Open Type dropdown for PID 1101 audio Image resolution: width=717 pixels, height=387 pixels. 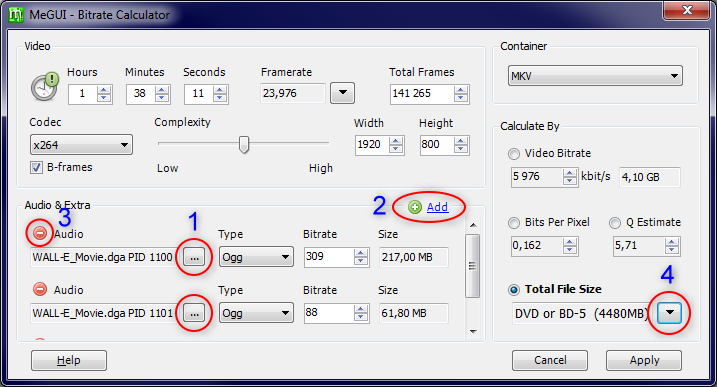point(256,313)
